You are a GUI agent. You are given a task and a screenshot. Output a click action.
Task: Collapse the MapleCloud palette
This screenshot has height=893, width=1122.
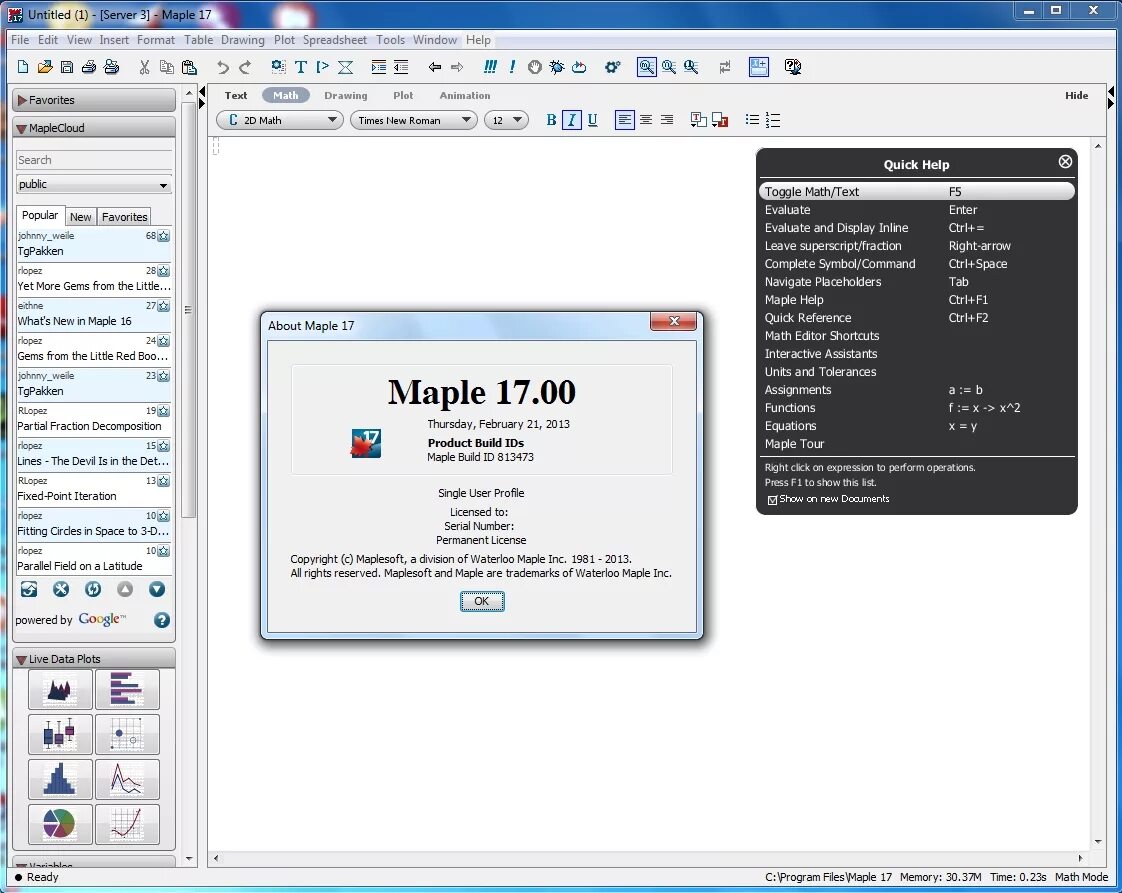click(x=94, y=128)
